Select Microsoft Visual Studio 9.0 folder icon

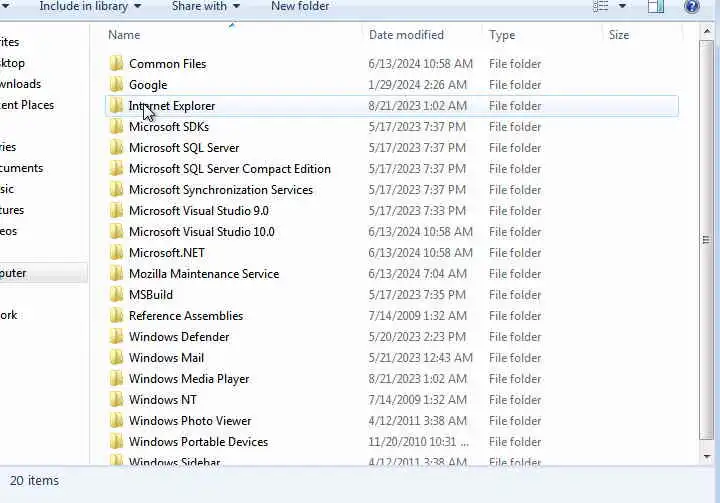117,210
